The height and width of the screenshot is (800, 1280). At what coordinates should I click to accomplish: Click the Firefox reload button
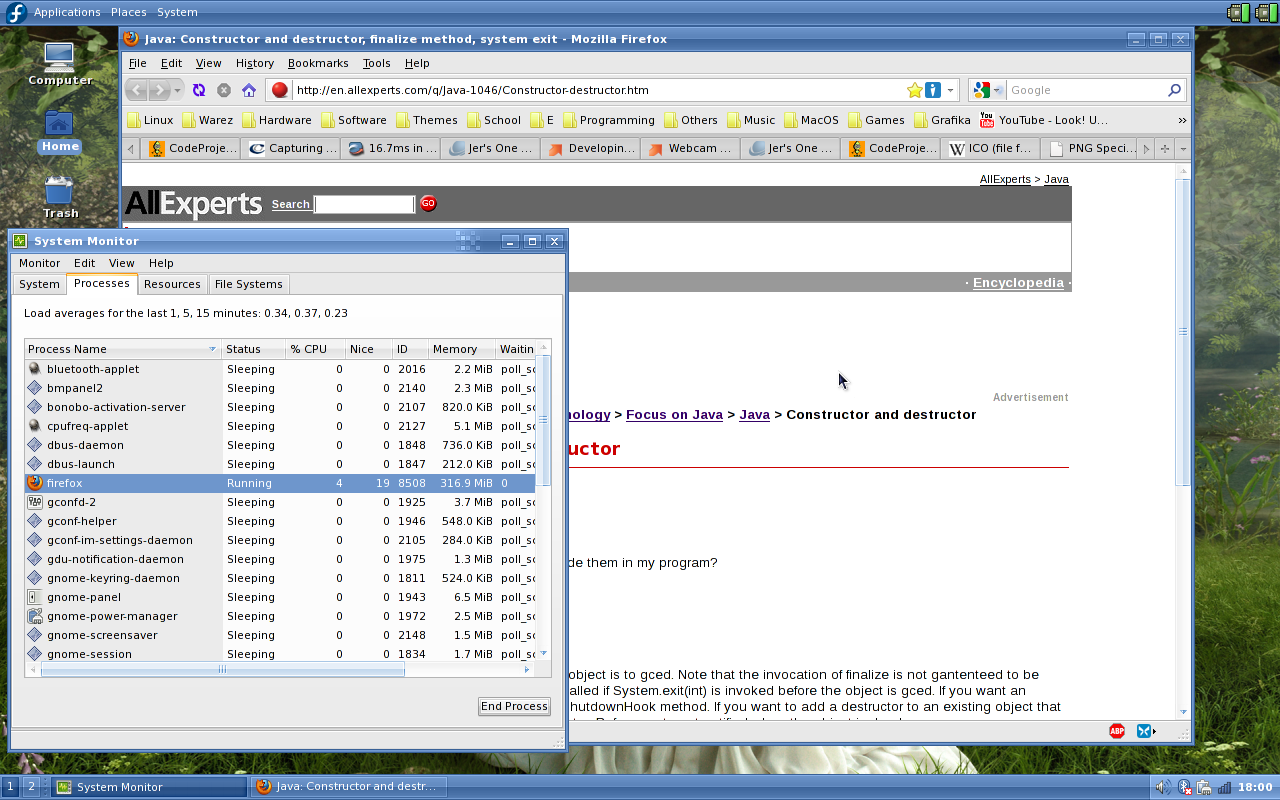coord(199,90)
